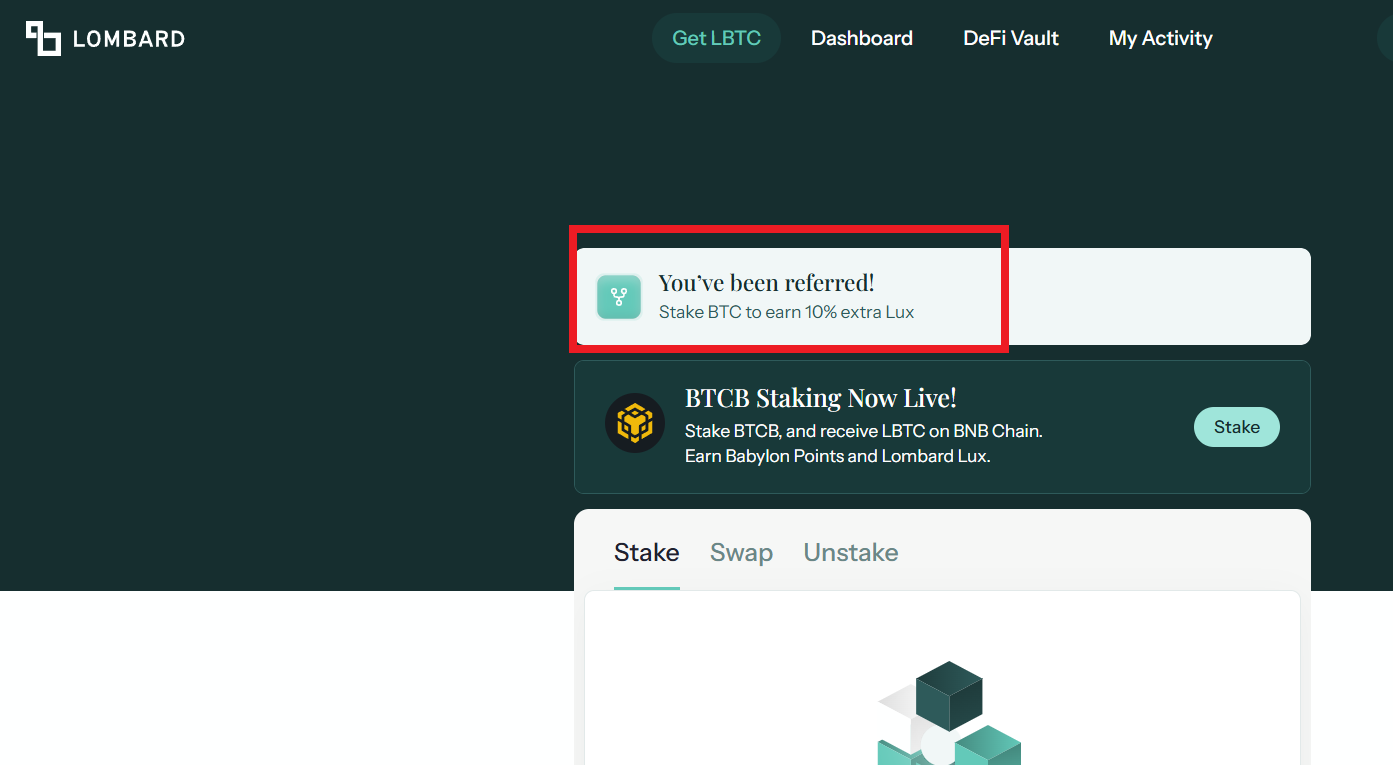
Task: Click "Earn Babylon Points and Lombard Lux." text
Action: [837, 456]
